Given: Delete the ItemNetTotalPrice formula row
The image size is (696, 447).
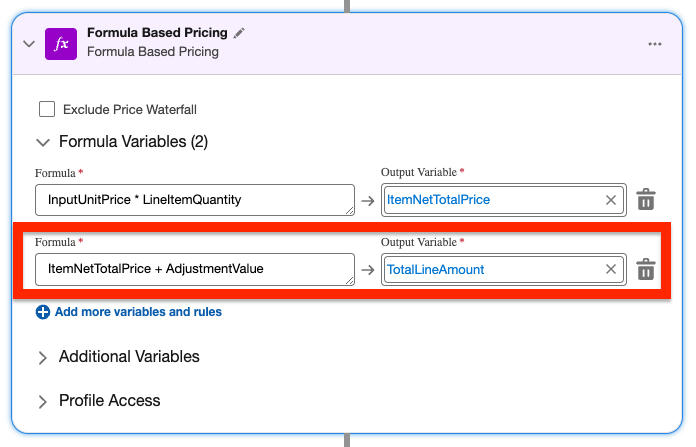Looking at the screenshot, I should (x=646, y=199).
